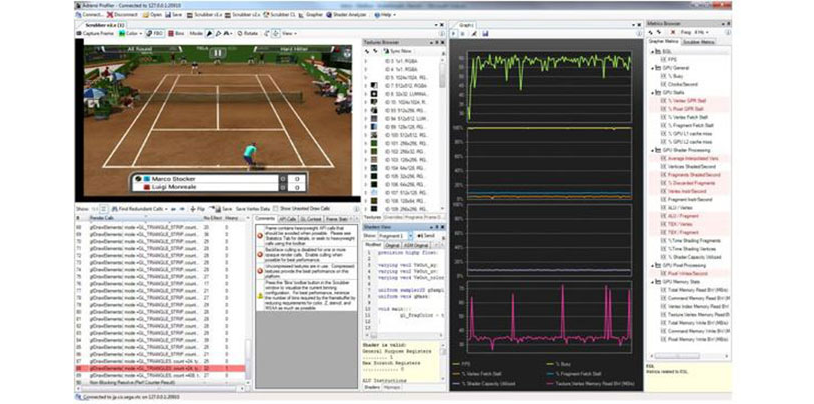The width and height of the screenshot is (814, 404).
Task: Open the GL Context tab
Action: click(x=311, y=219)
